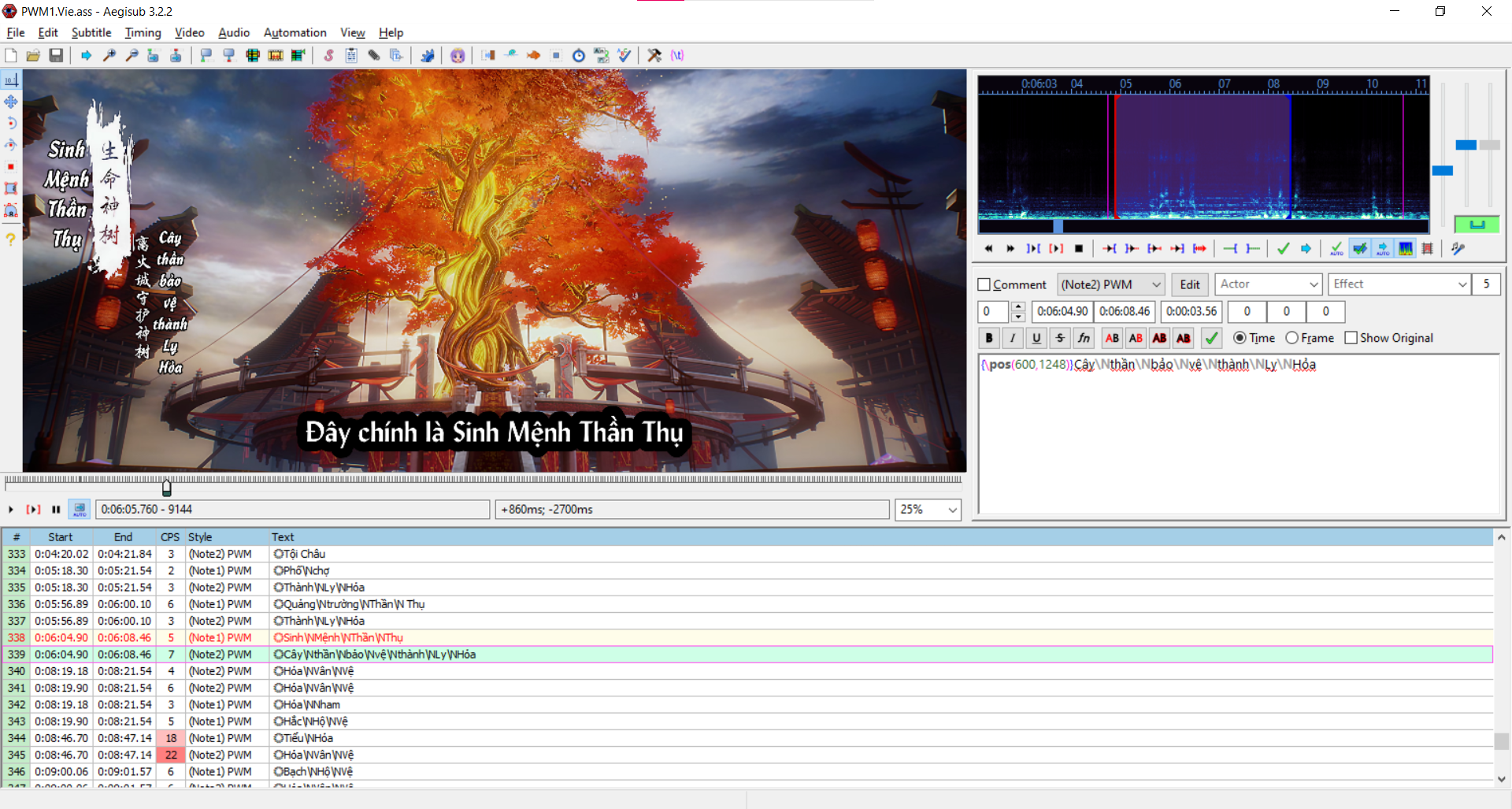Click the subtitle grid scroll-down arrow
This screenshot has width=1512, height=809.
pyautogui.click(x=1501, y=779)
